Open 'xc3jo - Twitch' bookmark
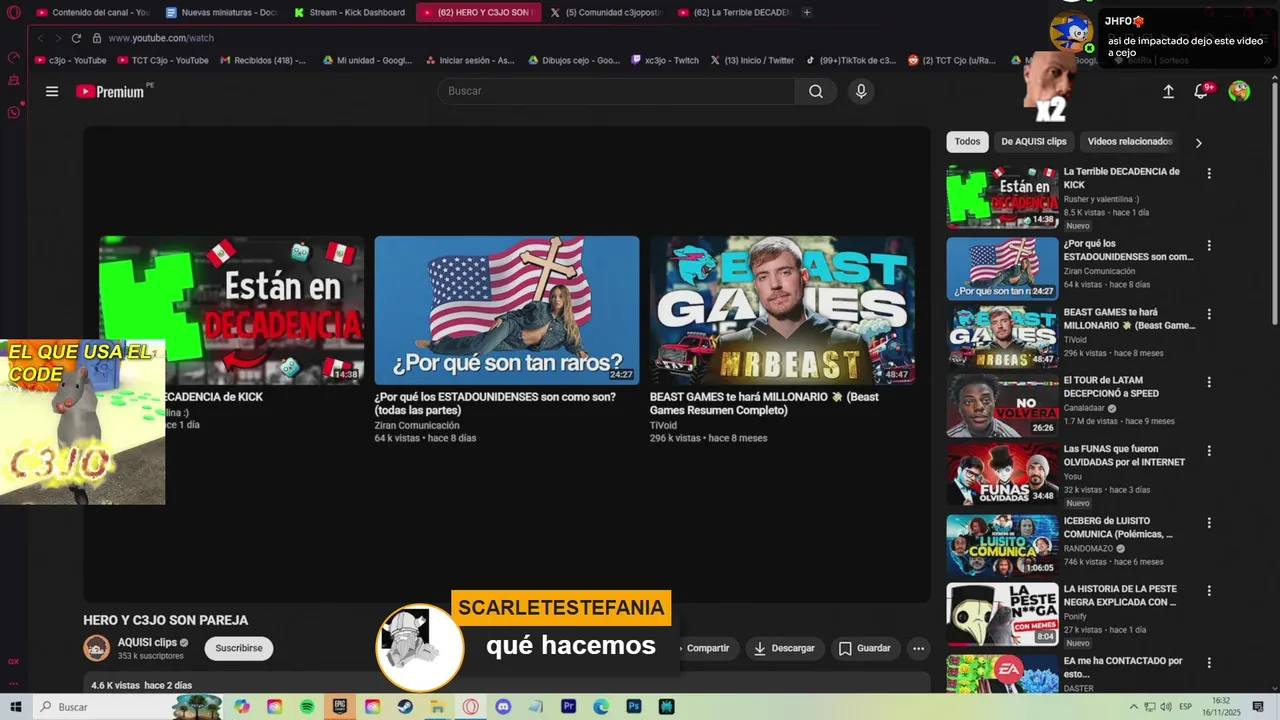 point(665,60)
